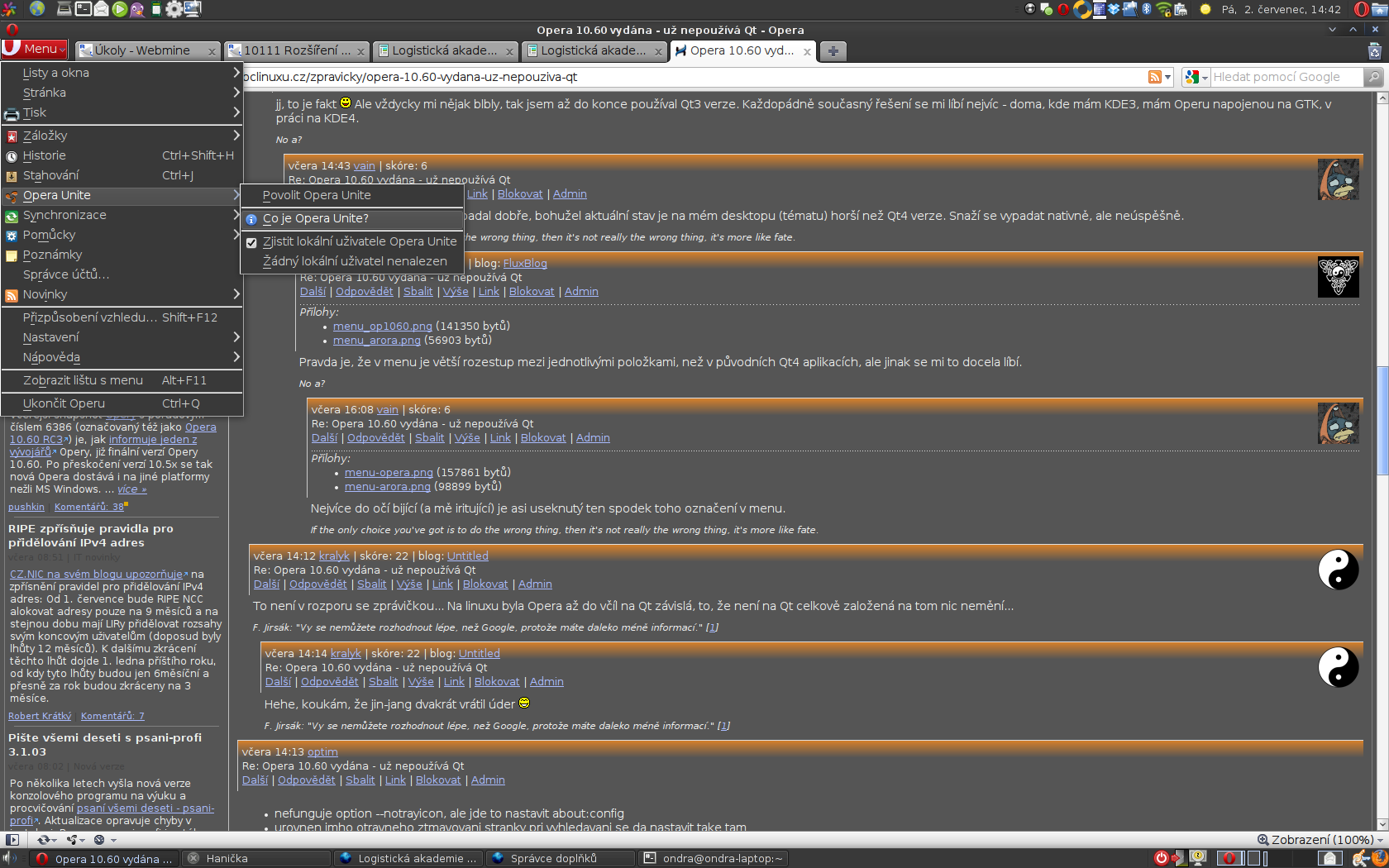Open the menu-arora.png attachment link
Viewport: 1389px width, 868px height.
pos(388,487)
